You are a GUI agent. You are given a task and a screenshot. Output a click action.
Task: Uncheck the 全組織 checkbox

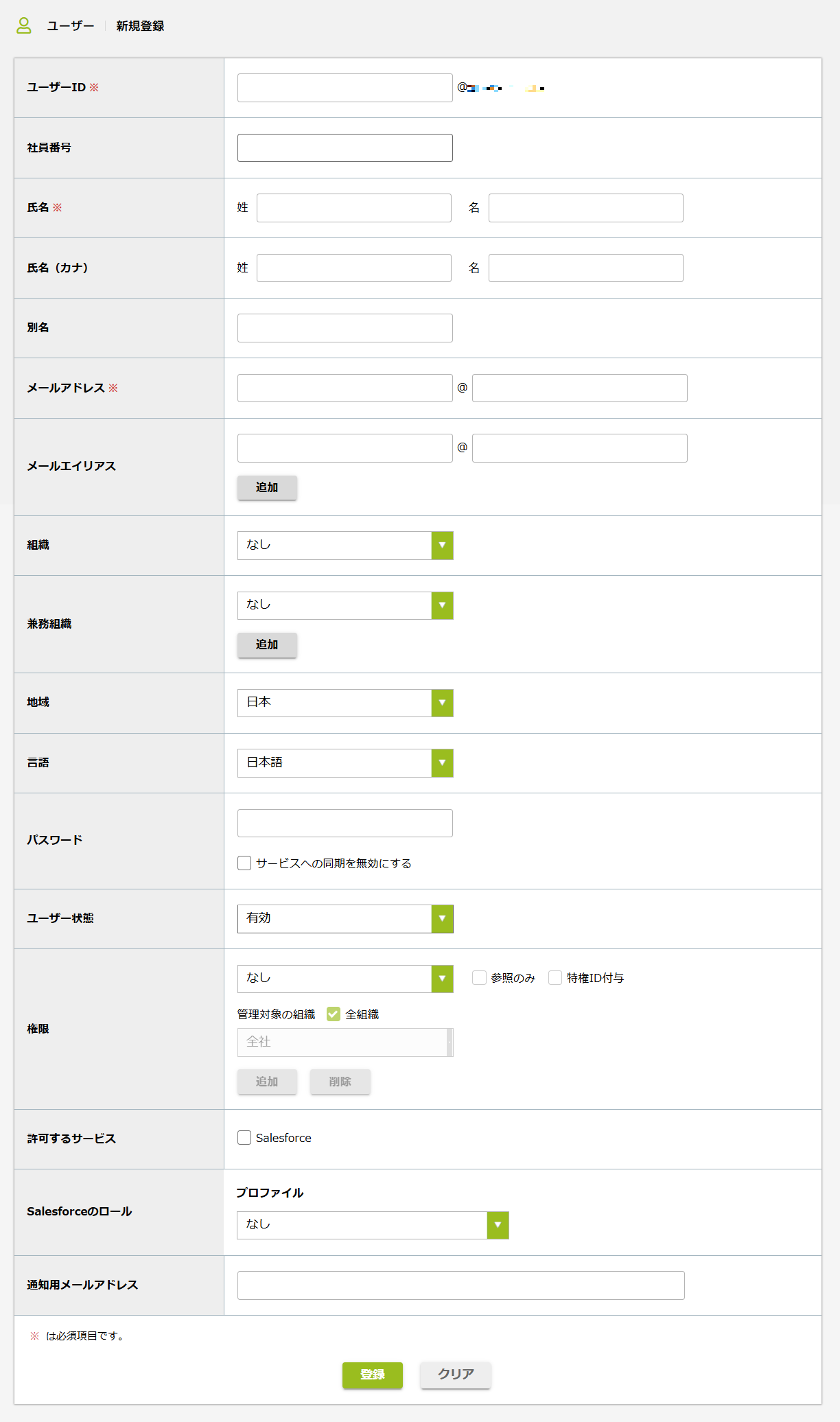[334, 1014]
